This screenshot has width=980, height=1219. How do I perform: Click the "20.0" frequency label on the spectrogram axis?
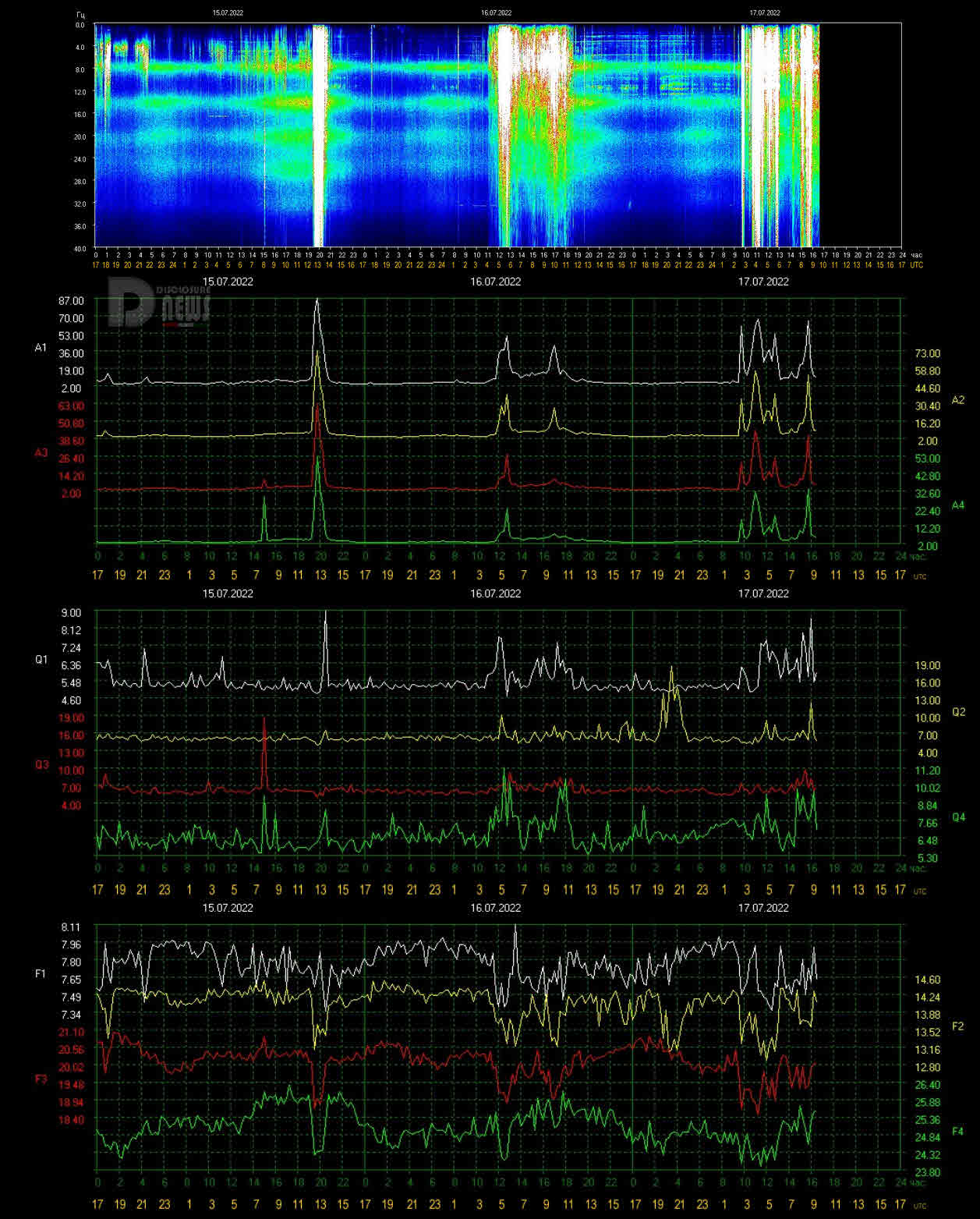[x=80, y=136]
